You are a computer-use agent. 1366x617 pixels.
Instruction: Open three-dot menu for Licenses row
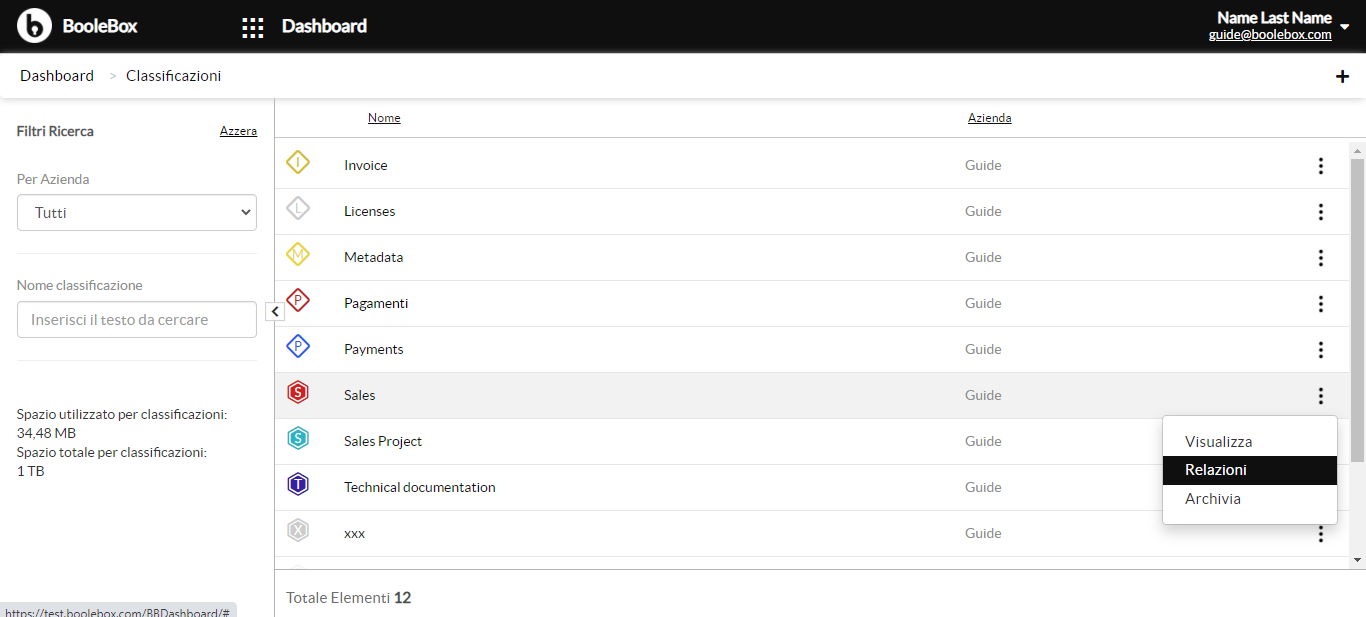pyautogui.click(x=1321, y=212)
